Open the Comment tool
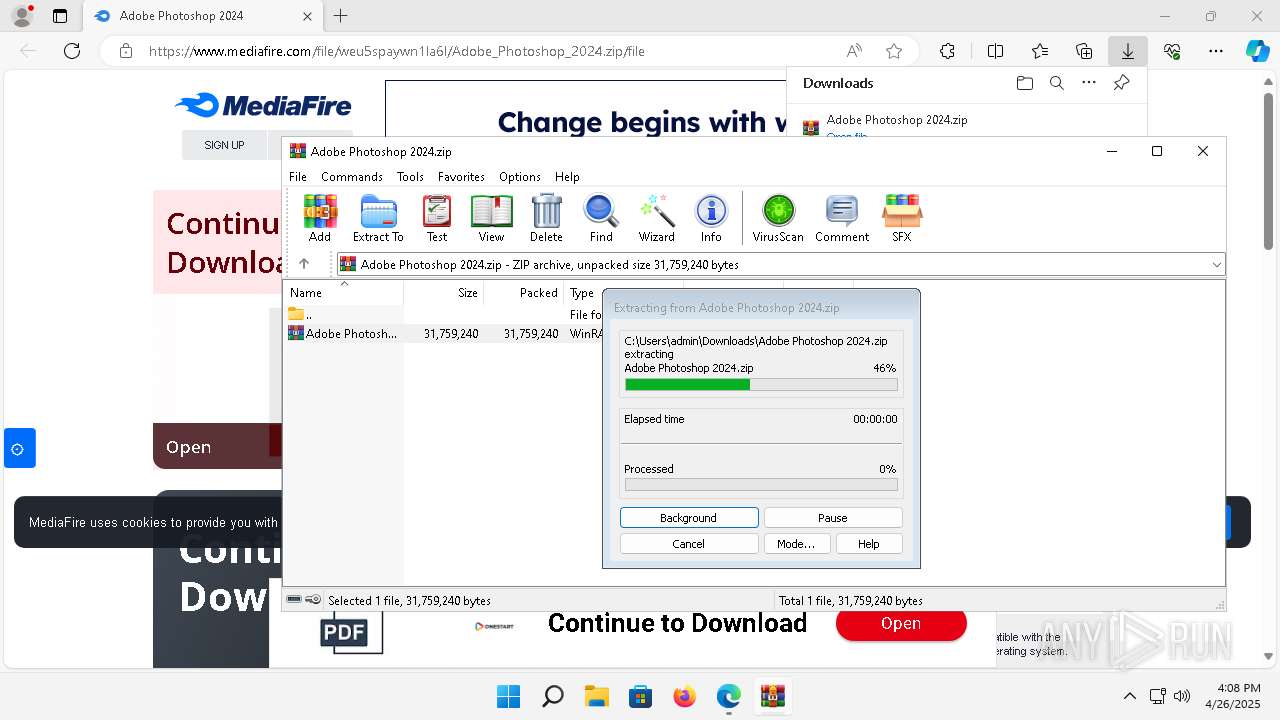This screenshot has height=720, width=1280. click(842, 218)
